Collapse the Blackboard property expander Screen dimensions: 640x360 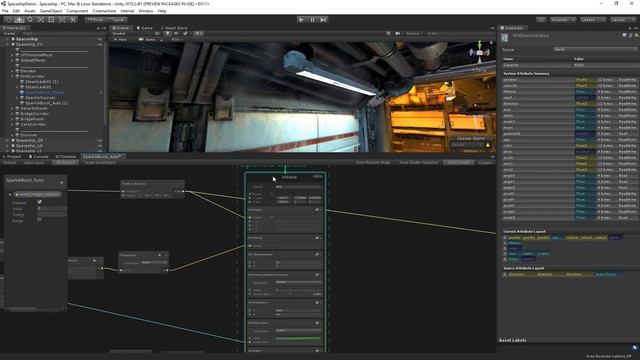pyautogui.click(x=10, y=195)
